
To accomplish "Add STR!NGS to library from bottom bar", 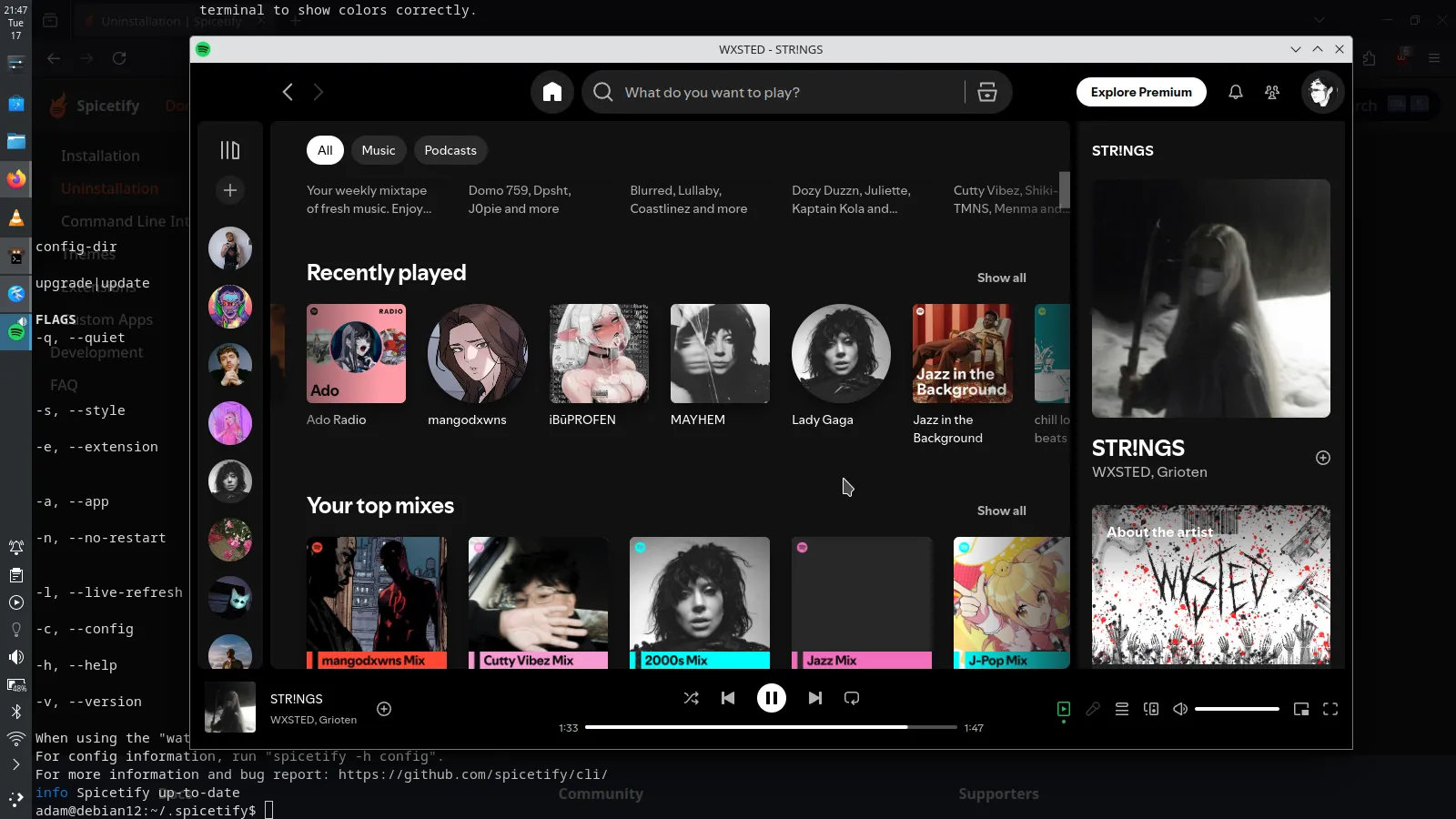I will coord(384,709).
